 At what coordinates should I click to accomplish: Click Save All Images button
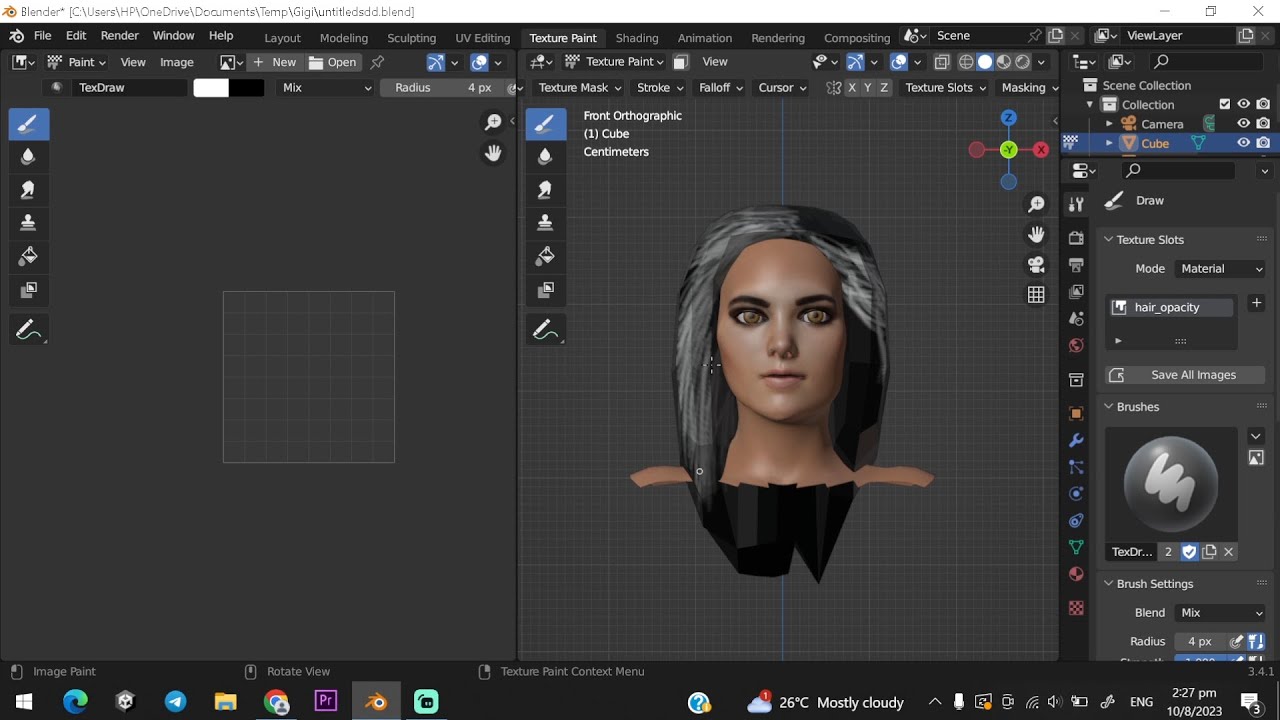(1186, 375)
